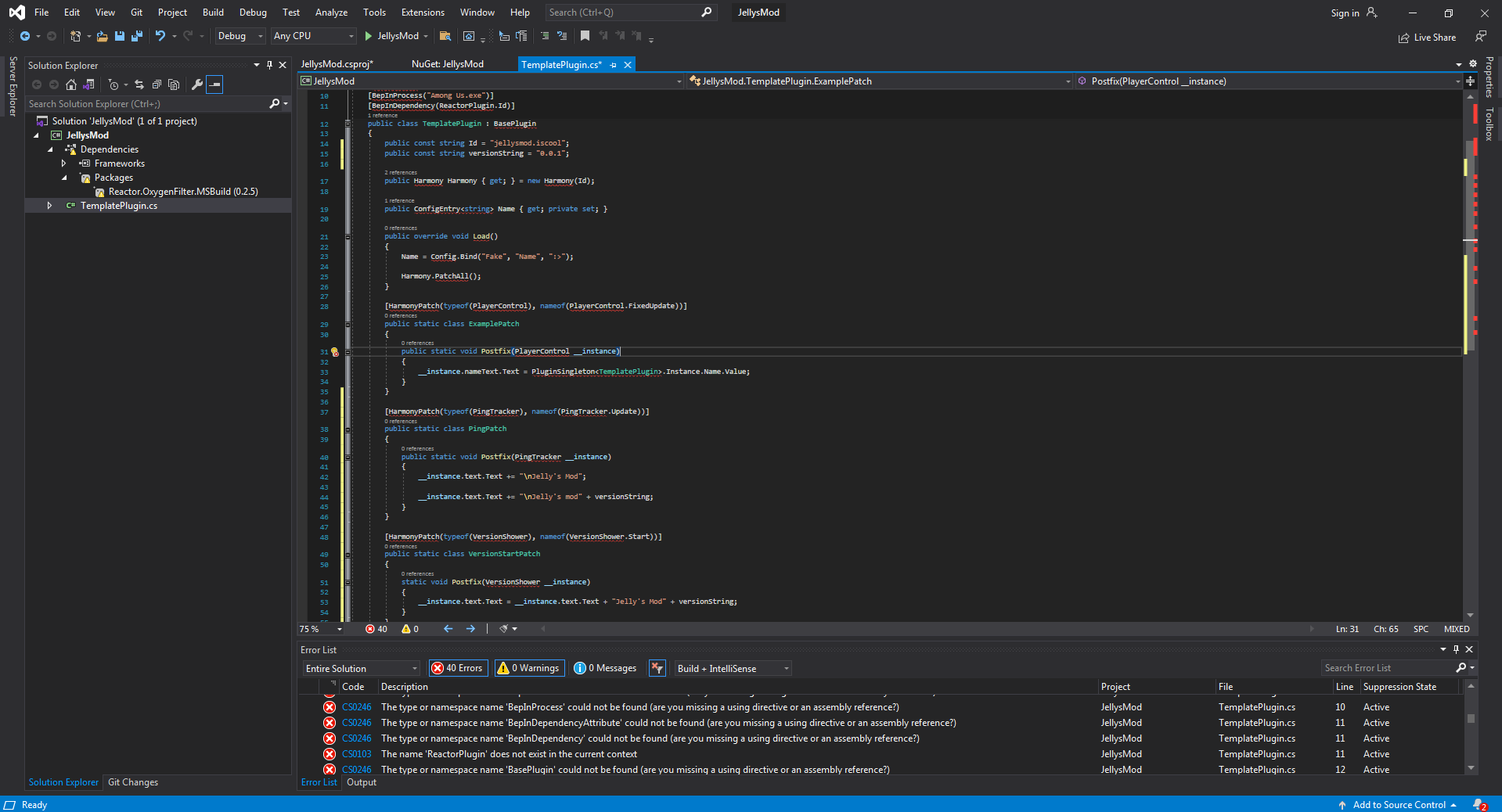
Task: Click the Save All toolbar icon
Action: click(137, 36)
